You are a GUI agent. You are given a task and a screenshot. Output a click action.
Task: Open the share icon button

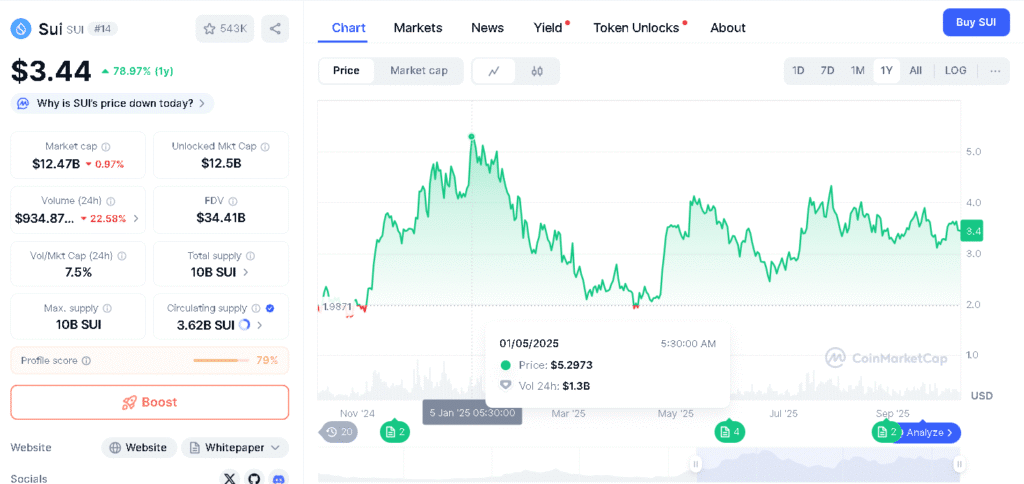[x=275, y=29]
